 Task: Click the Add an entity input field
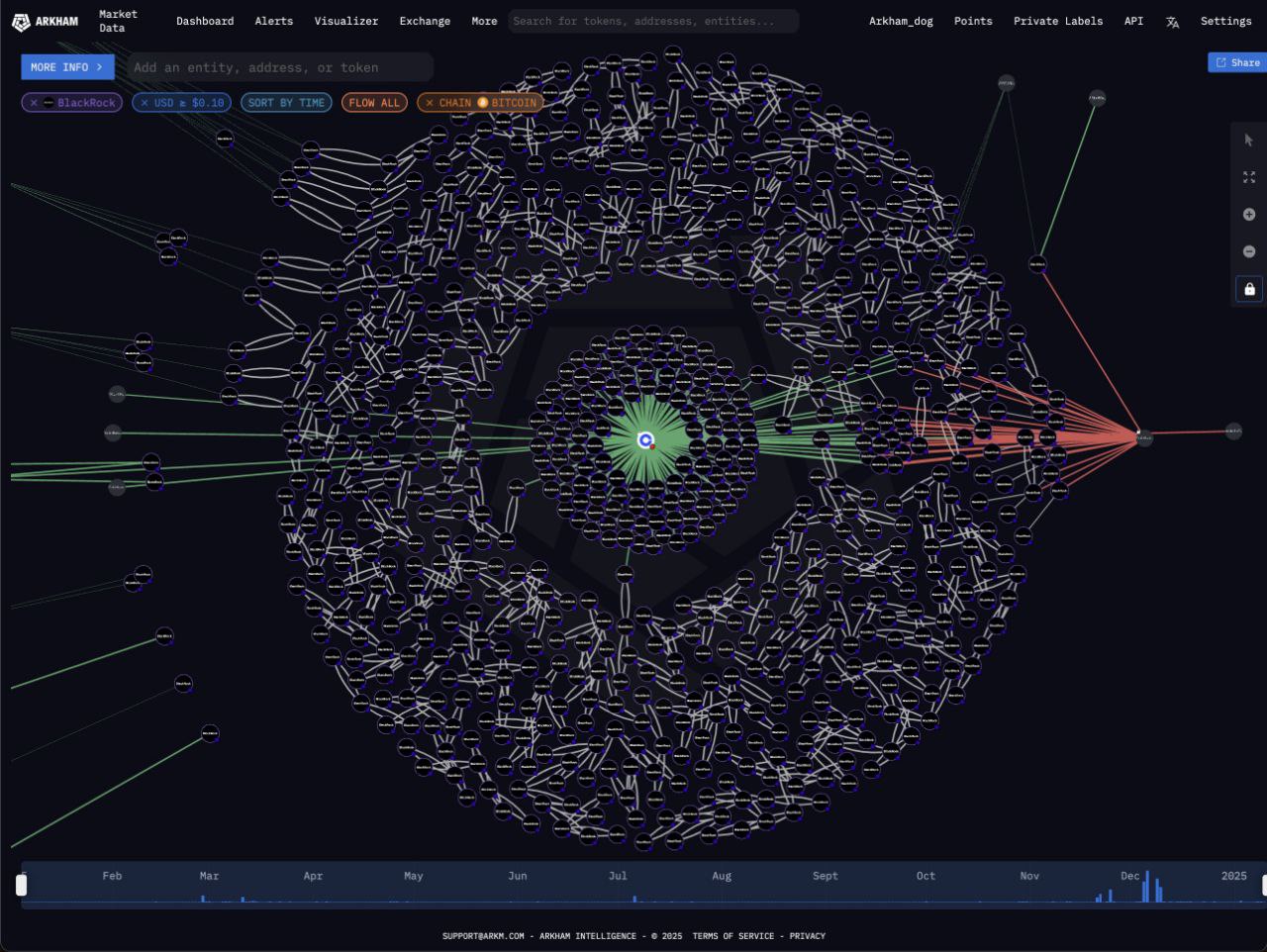click(x=280, y=67)
